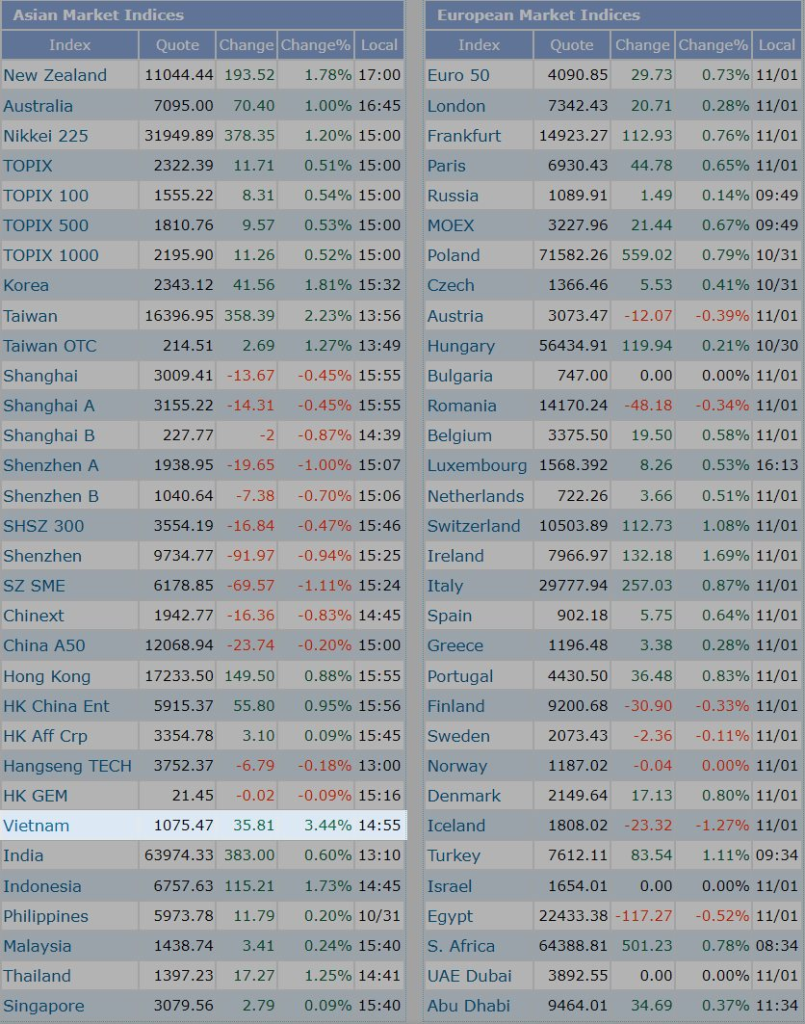Open the New Zealand index link
805x1024 pixels.
point(55,75)
